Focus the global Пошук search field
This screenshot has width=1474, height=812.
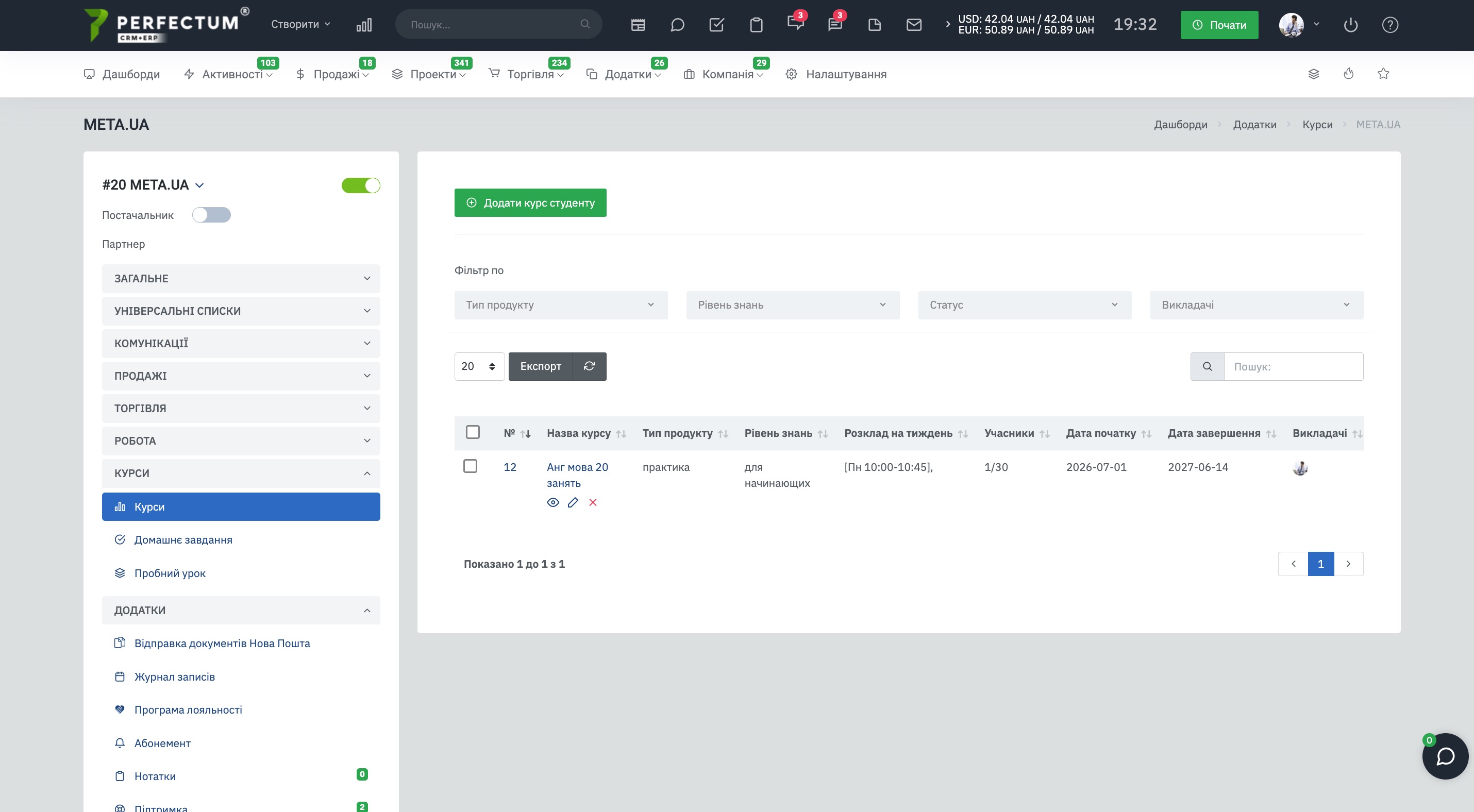pyautogui.click(x=498, y=24)
